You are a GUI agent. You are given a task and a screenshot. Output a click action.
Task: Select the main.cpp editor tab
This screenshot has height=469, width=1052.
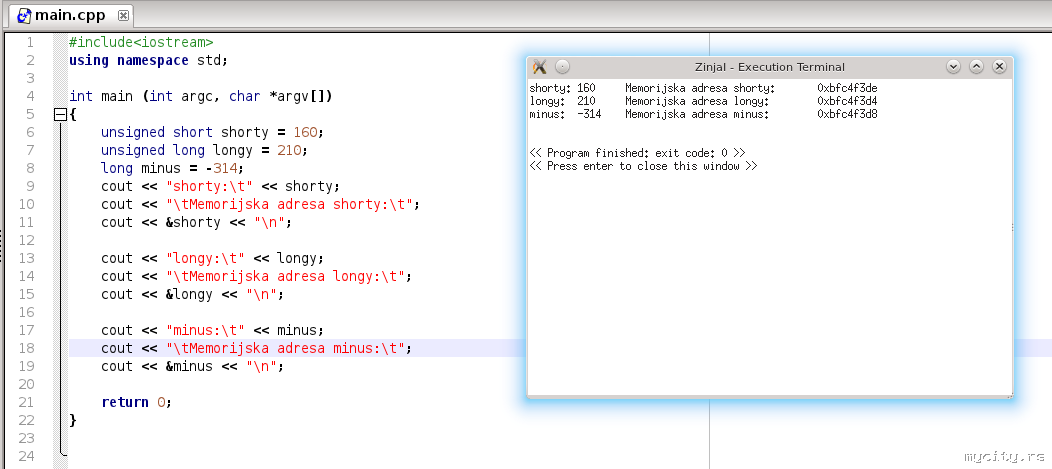(x=70, y=15)
